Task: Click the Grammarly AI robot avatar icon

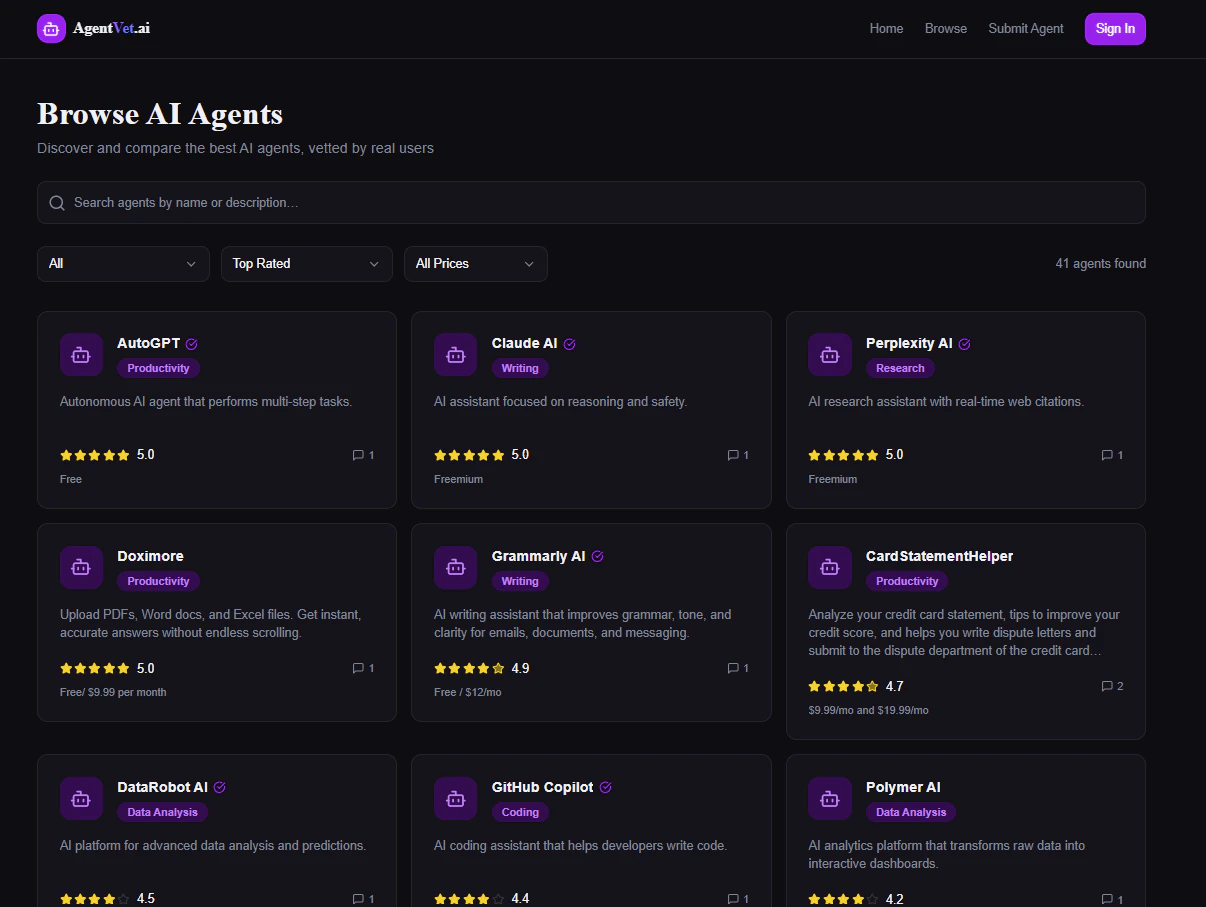Action: pyautogui.click(x=455, y=568)
